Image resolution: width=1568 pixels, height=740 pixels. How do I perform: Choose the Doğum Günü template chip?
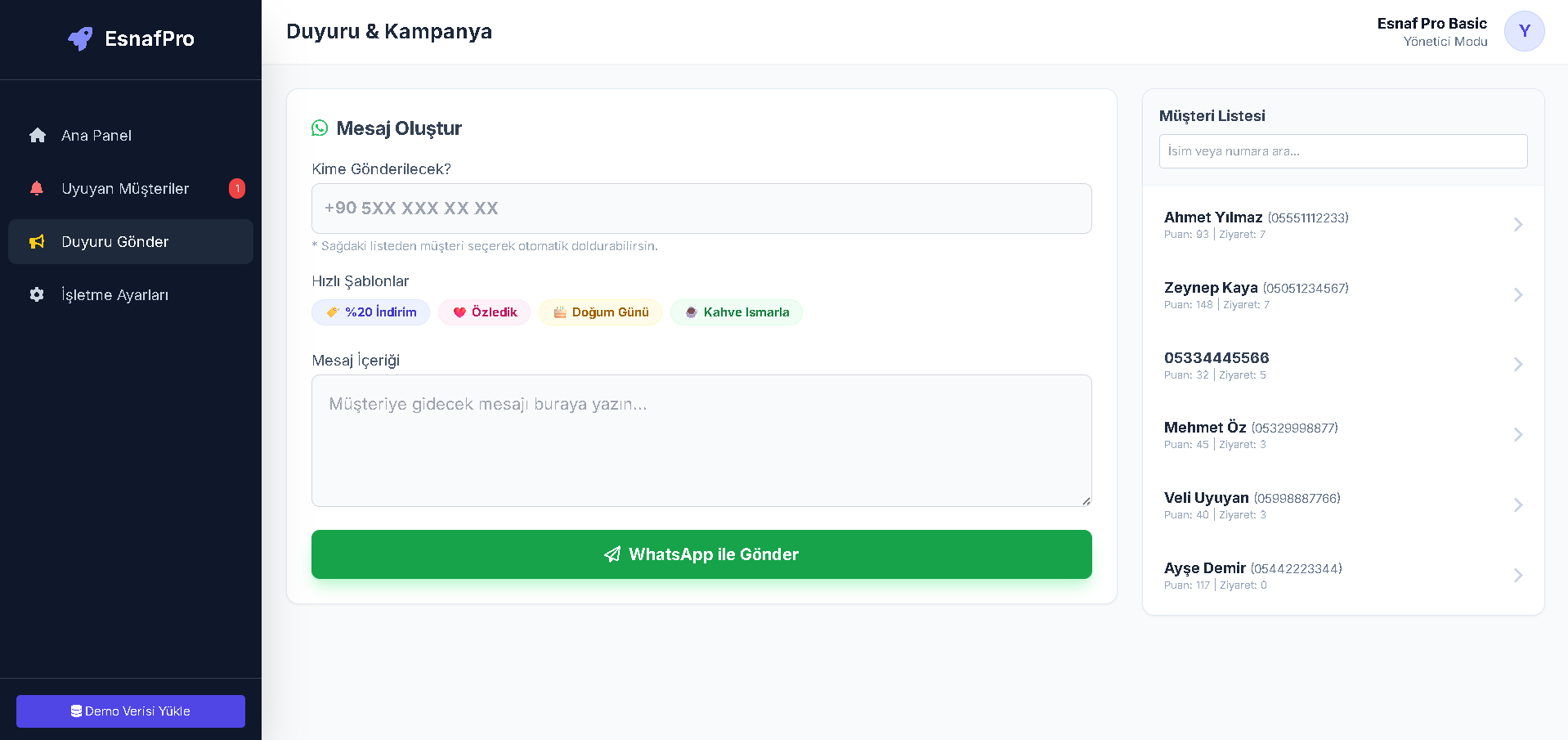point(600,312)
